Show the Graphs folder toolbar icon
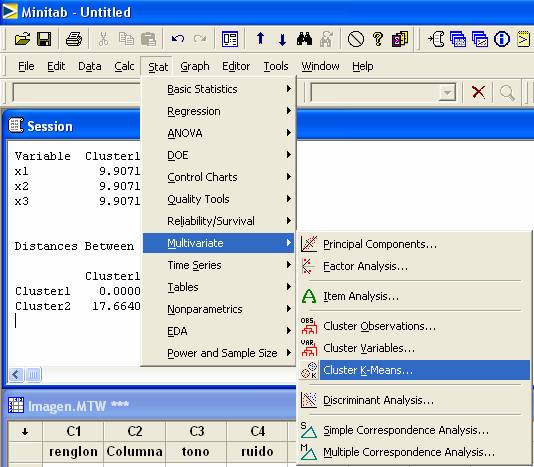This screenshot has width=534, height=467. click(480, 39)
